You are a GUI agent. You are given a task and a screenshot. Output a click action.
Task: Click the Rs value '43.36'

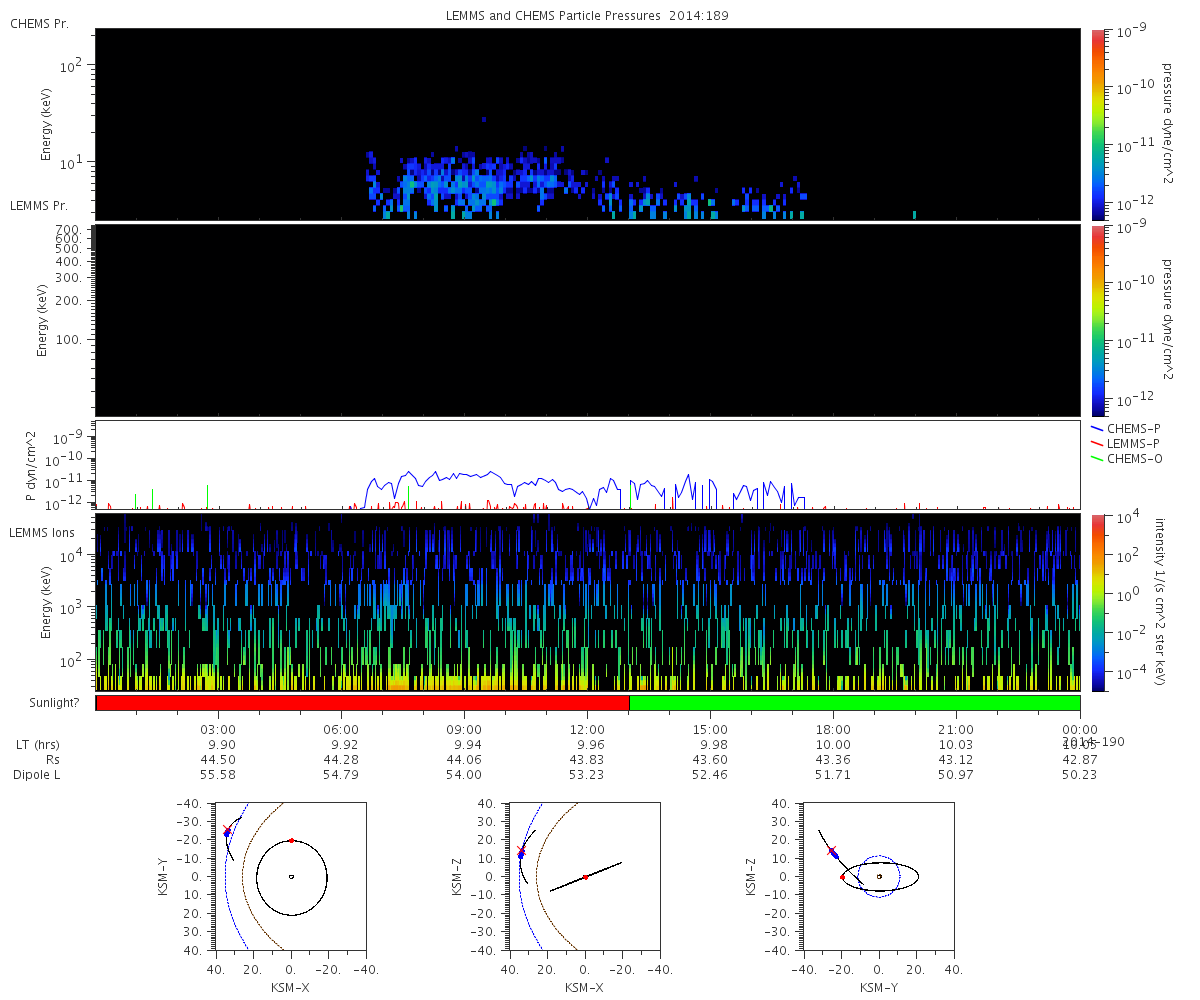click(x=834, y=760)
